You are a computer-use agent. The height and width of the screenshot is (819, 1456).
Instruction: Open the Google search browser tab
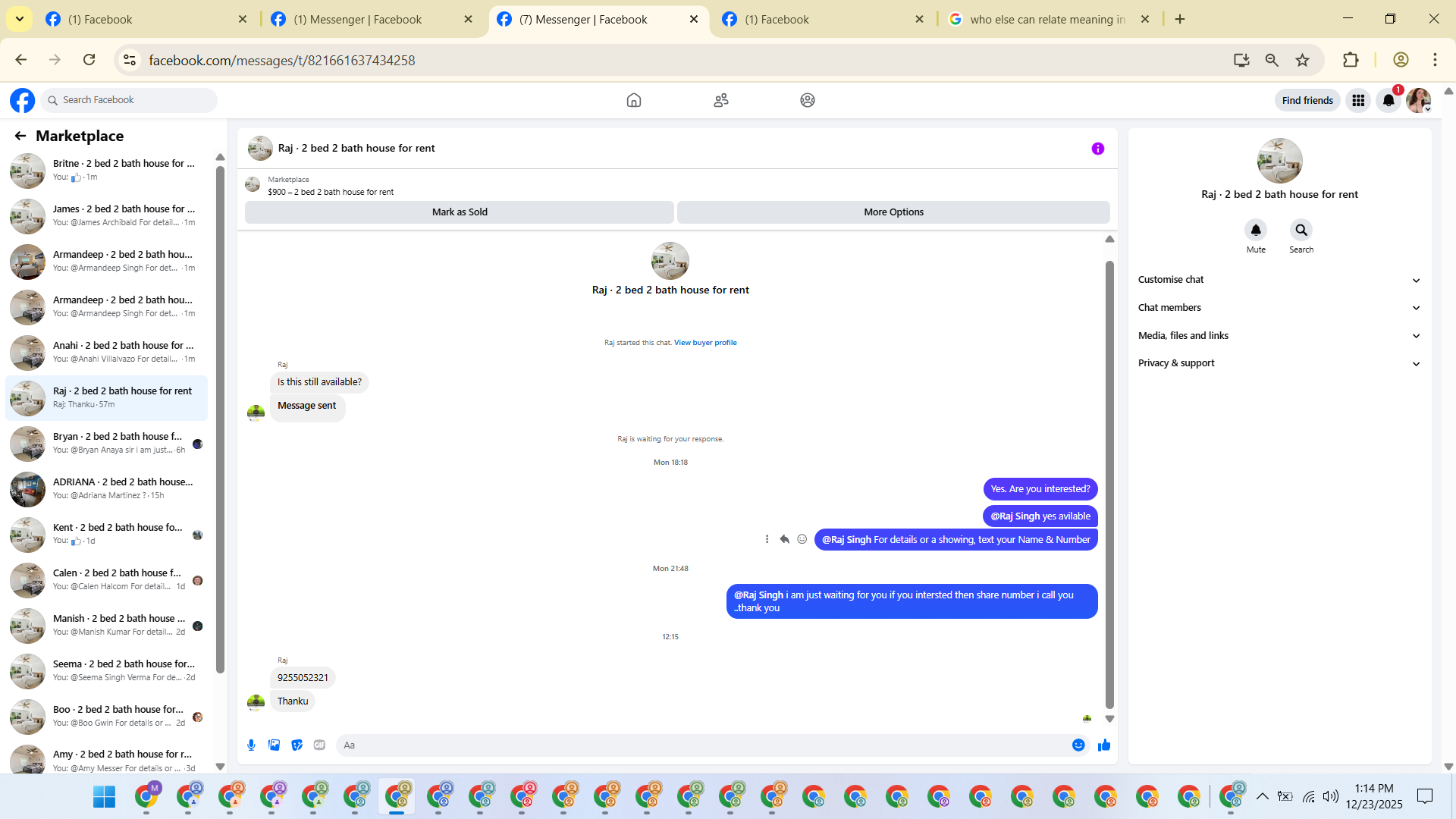(x=1046, y=20)
